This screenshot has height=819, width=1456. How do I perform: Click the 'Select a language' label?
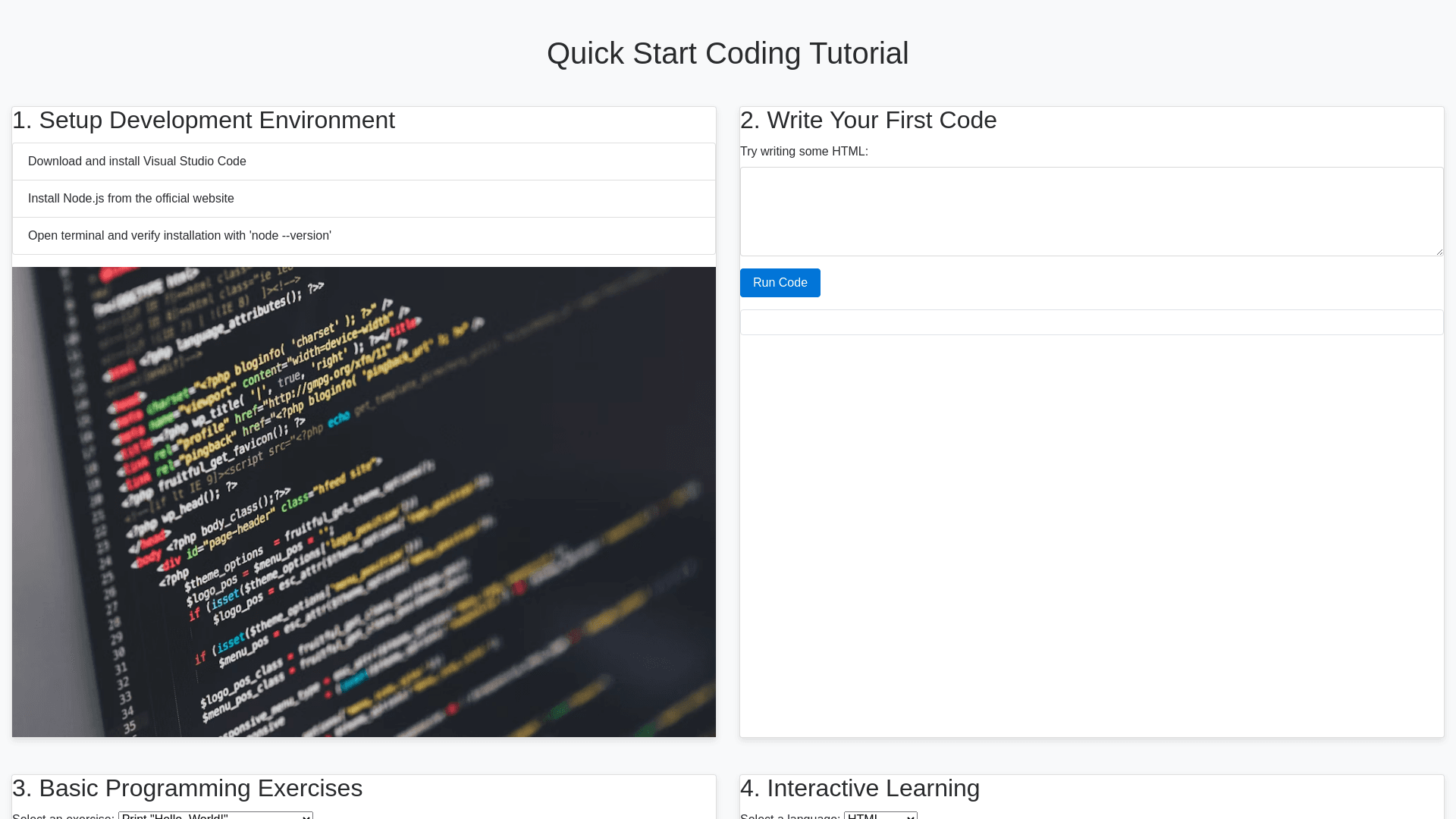point(789,816)
